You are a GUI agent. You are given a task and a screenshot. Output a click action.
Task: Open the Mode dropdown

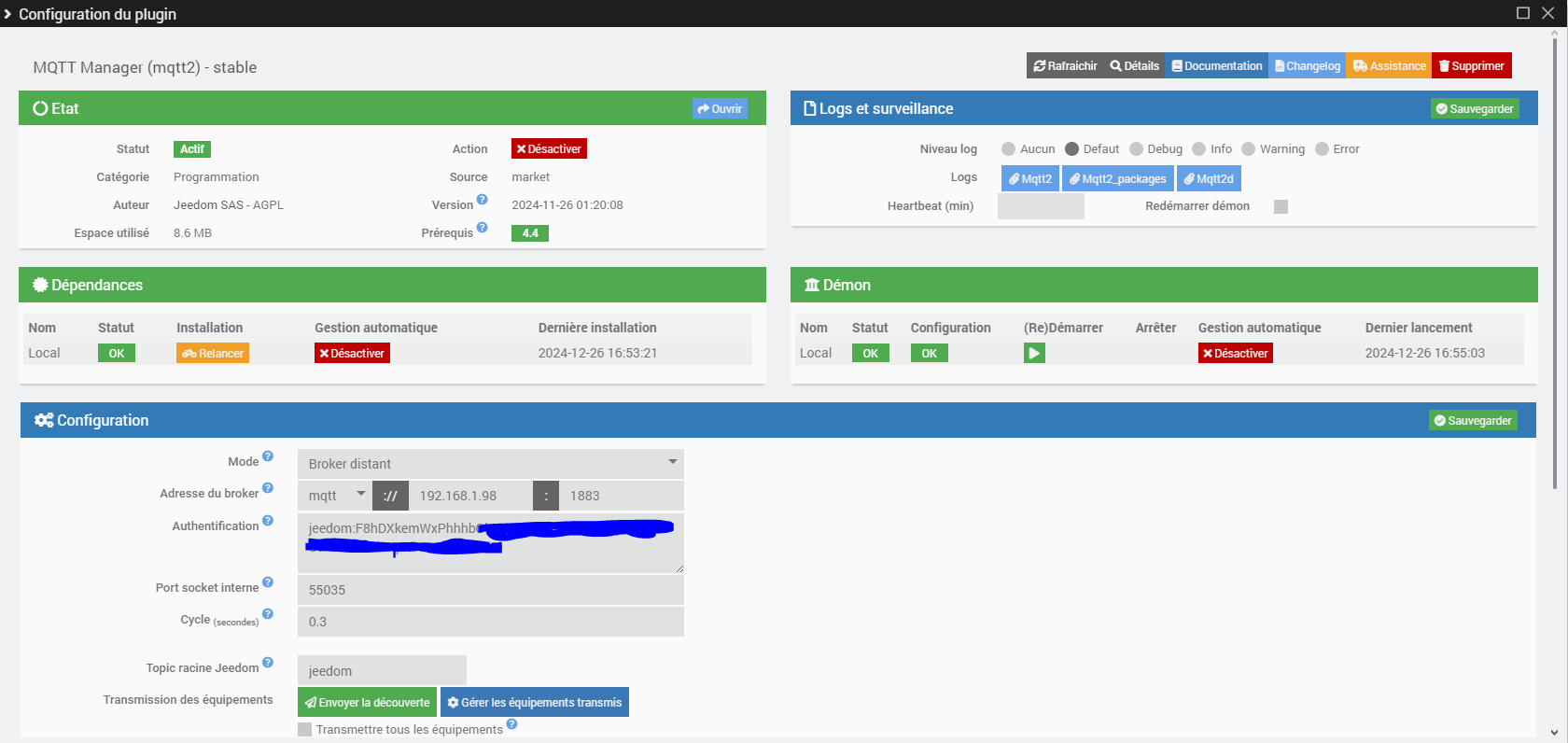point(491,464)
